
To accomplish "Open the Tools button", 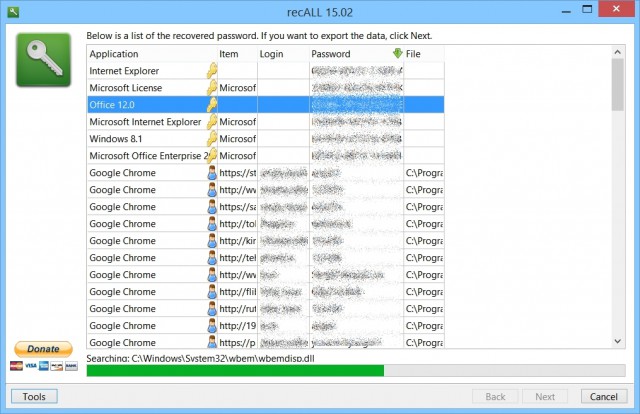I will (x=34, y=396).
